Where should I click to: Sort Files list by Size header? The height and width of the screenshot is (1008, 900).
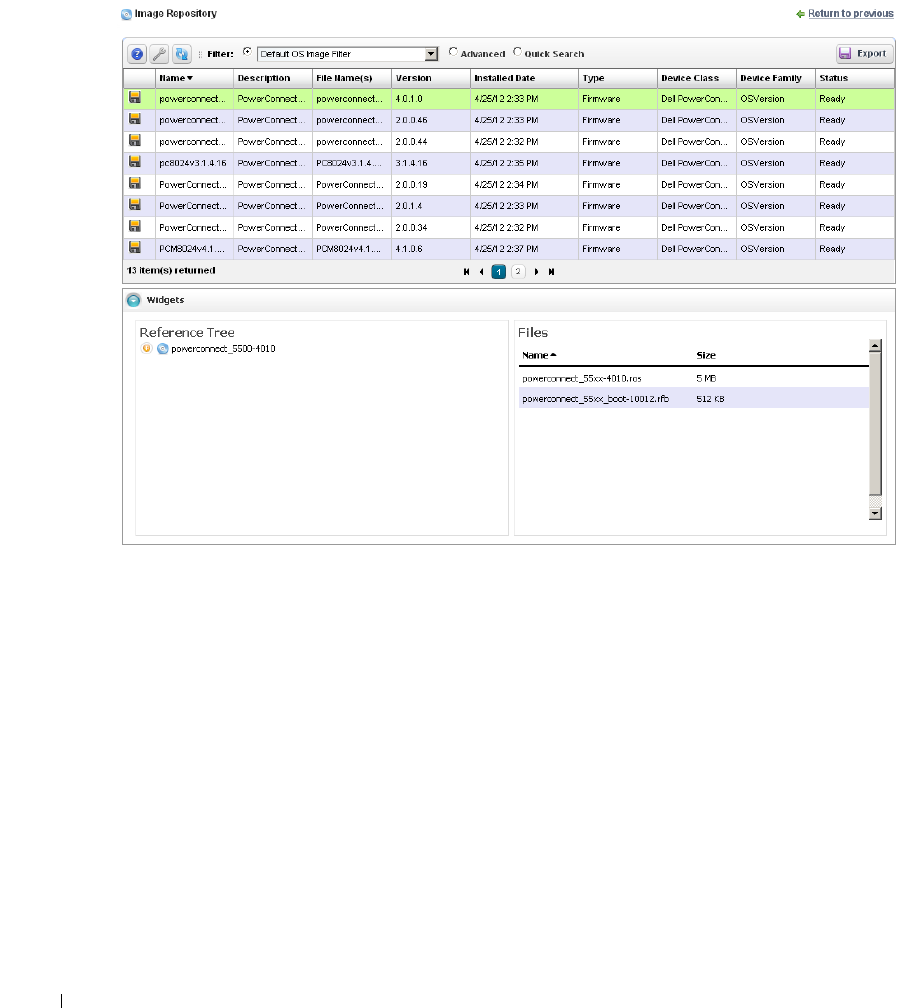click(x=706, y=355)
